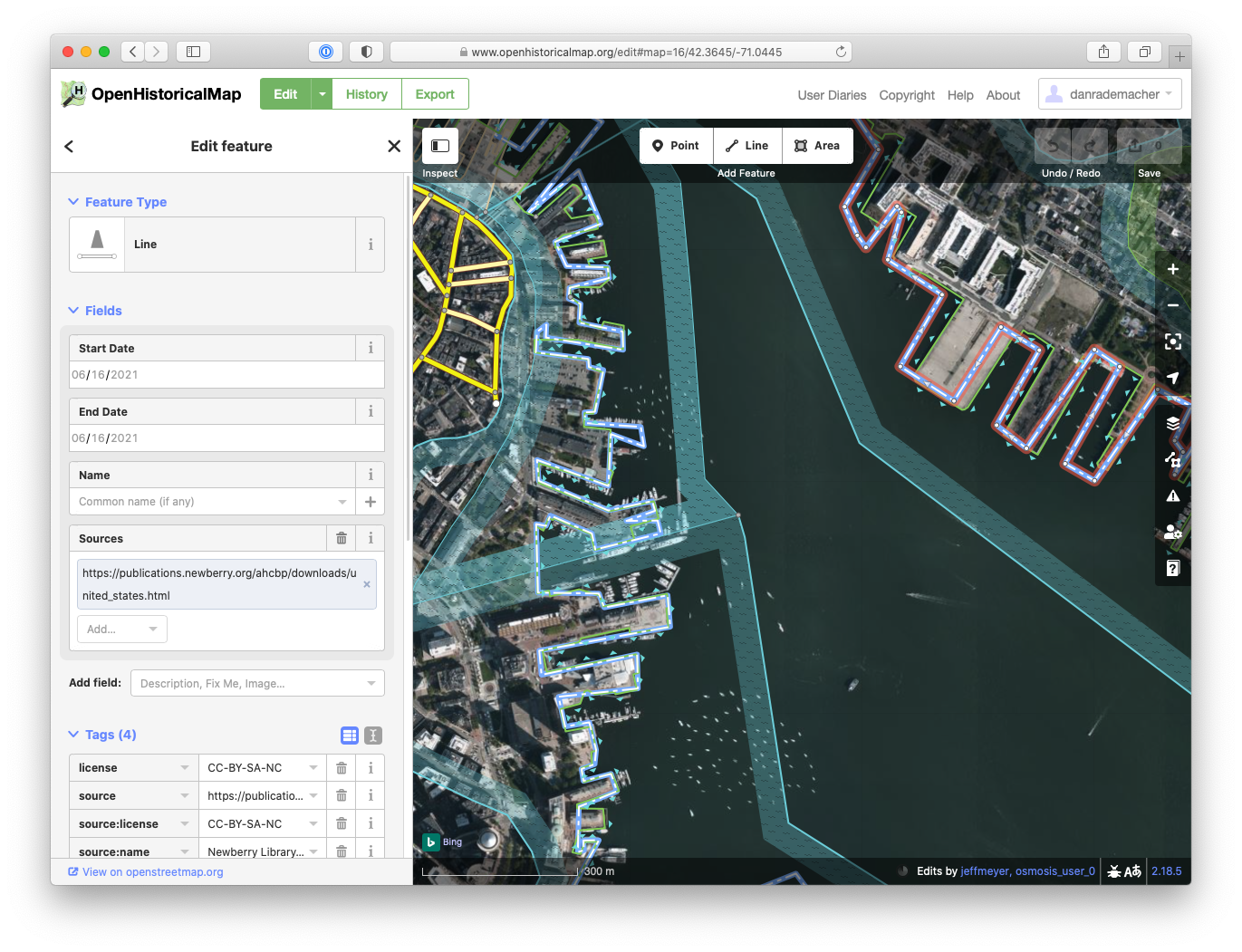
Task: Open the Inspect mode tool
Action: tap(439, 145)
